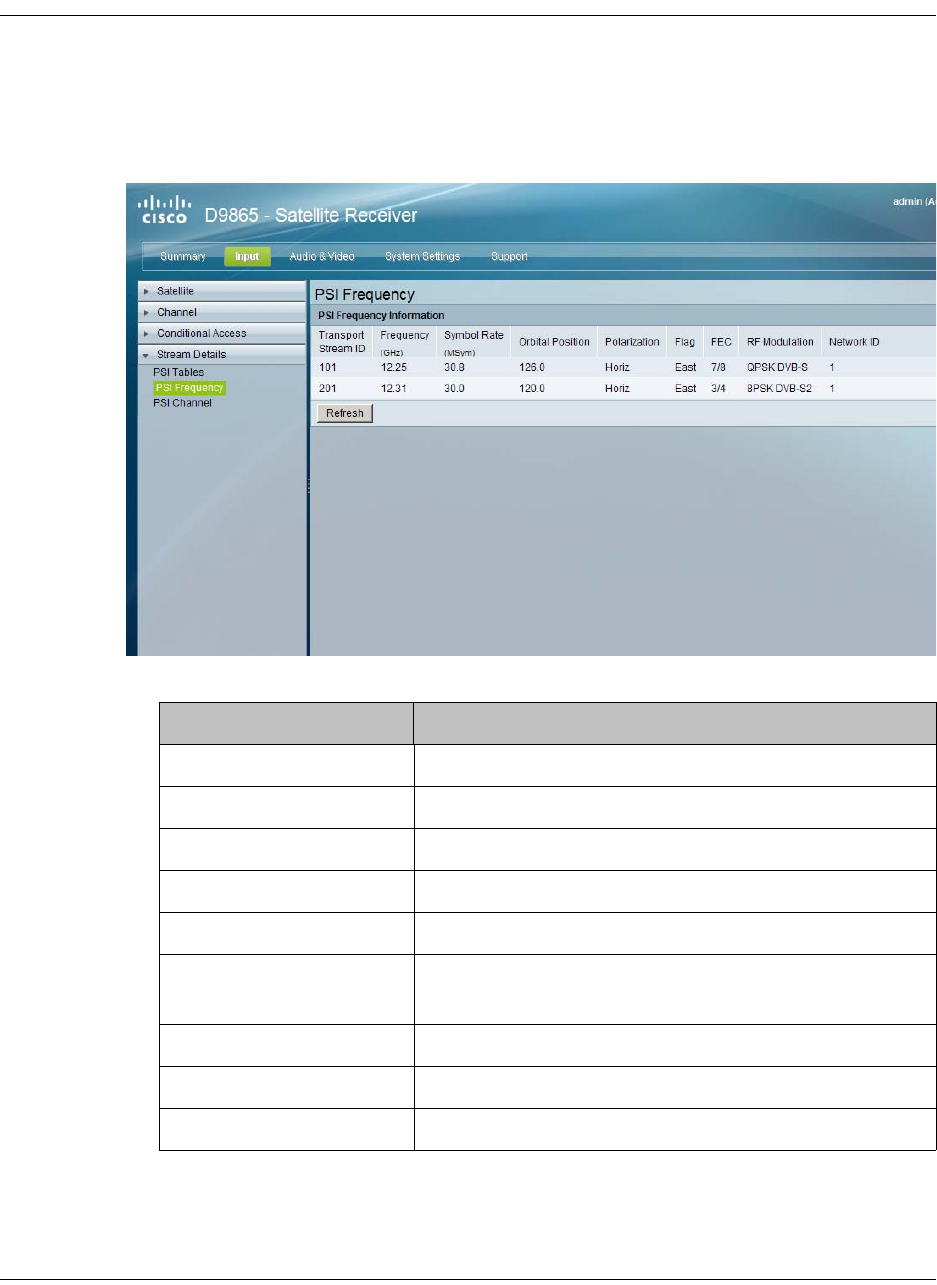Click the Network ID column header
The height and width of the screenshot is (1285, 937).
click(x=854, y=342)
